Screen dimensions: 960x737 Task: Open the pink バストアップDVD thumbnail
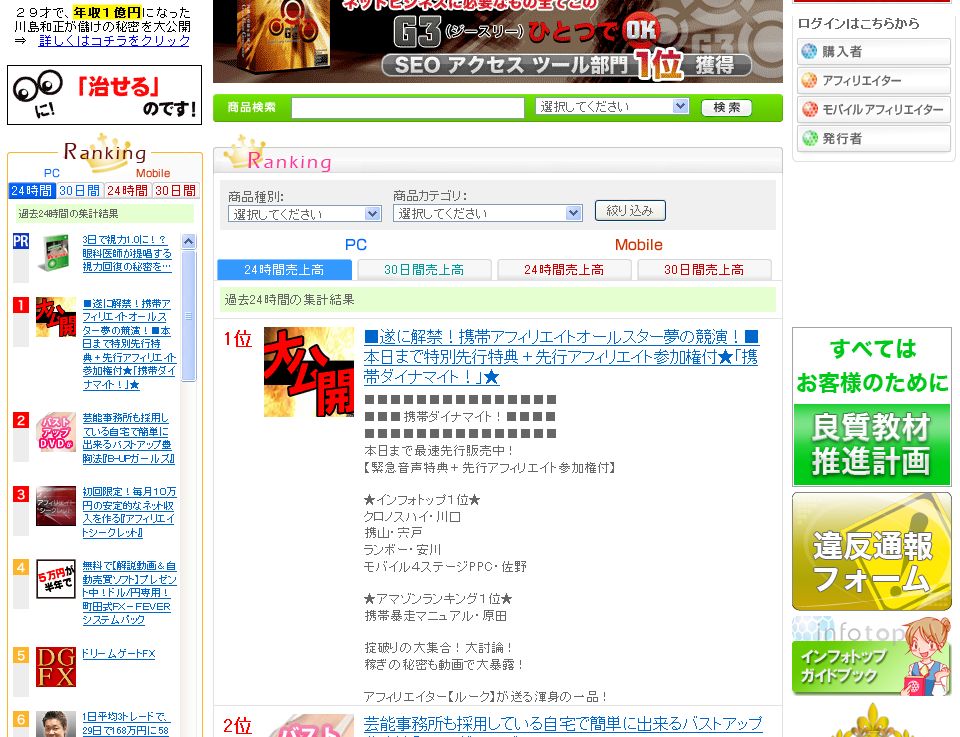click(56, 432)
